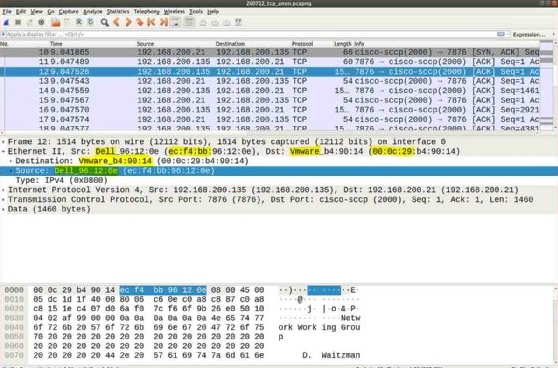Reload this capture file
Image resolution: width=558 pixels, height=368 pixels.
coord(90,22)
